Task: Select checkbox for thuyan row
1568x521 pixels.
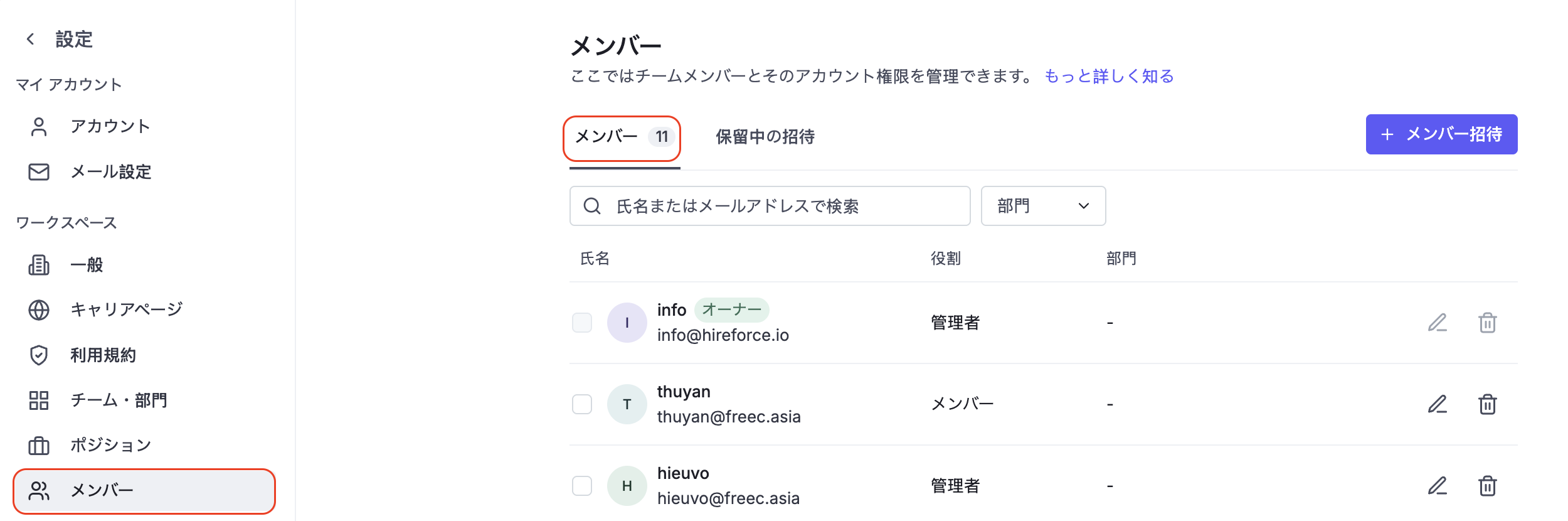Action: (x=582, y=404)
